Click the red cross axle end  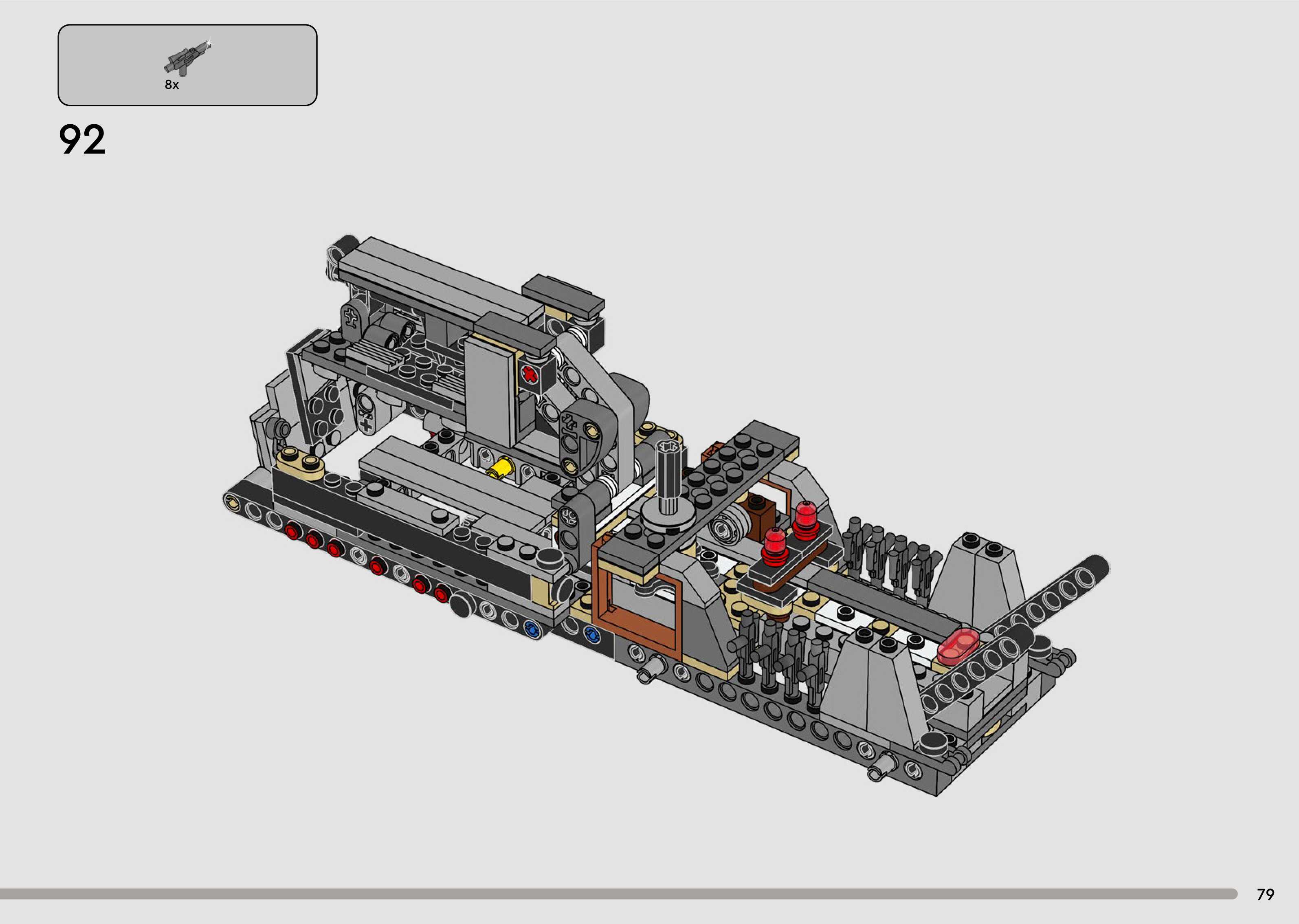tap(530, 376)
